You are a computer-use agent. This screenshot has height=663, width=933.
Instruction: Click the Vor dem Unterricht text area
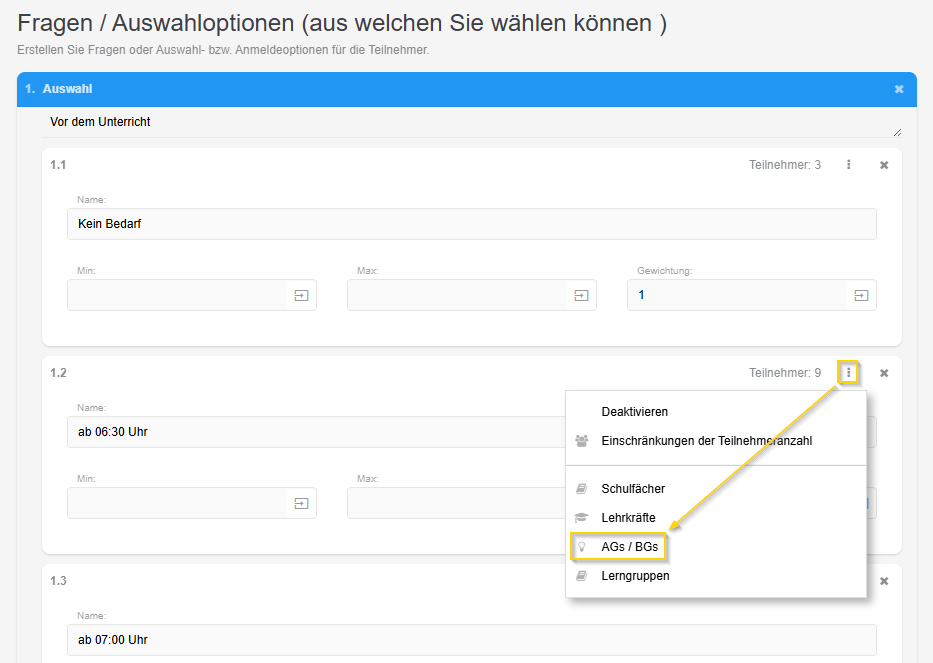coord(471,123)
